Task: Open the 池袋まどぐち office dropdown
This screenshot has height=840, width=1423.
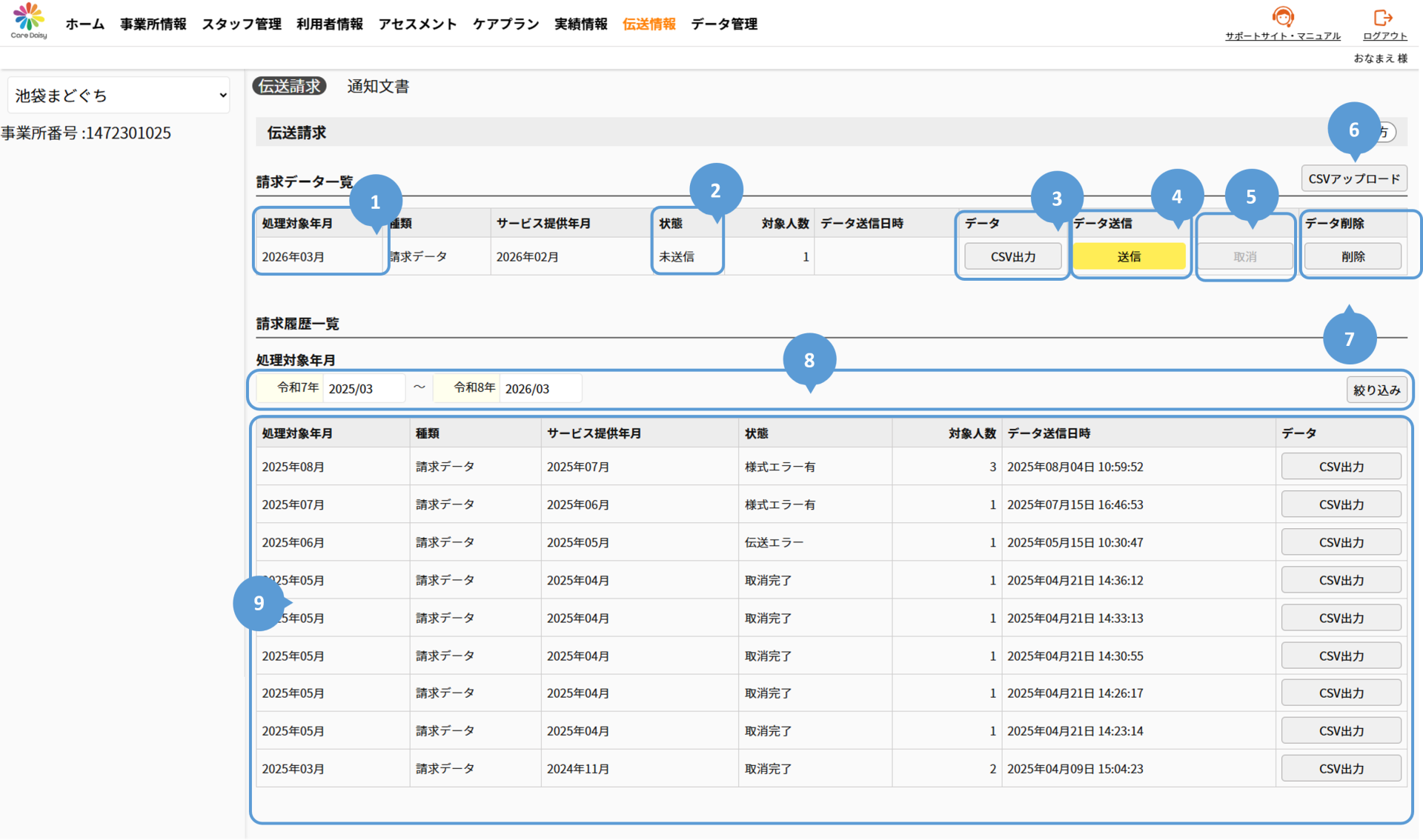Action: pos(119,96)
